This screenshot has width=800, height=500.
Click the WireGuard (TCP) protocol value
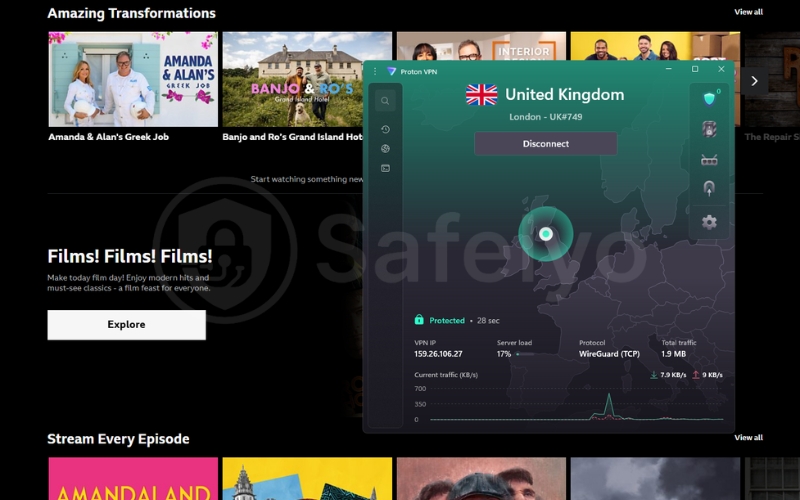pyautogui.click(x=609, y=354)
